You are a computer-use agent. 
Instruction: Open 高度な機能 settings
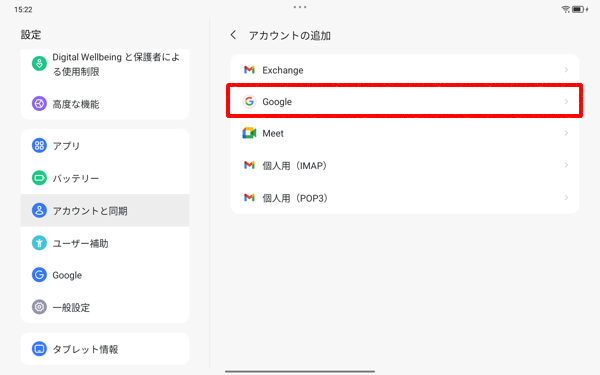click(x=105, y=104)
